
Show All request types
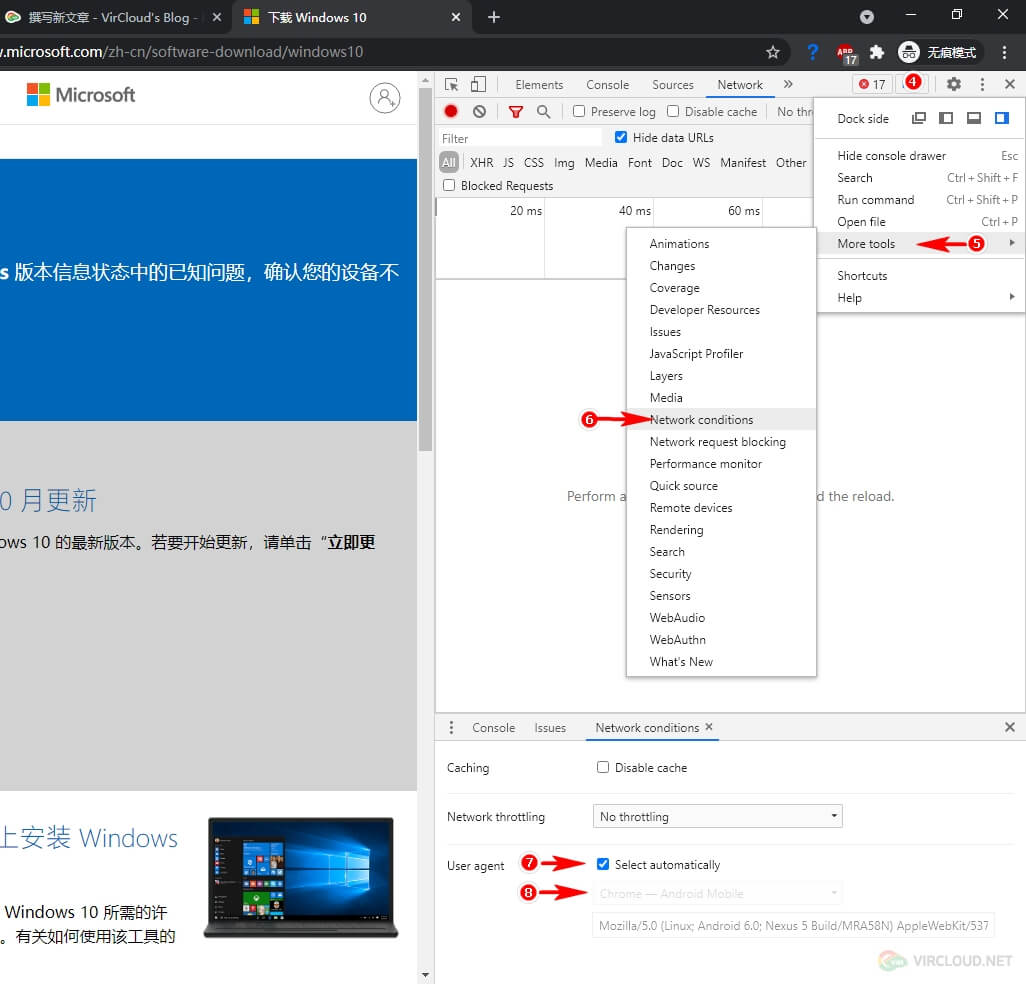tap(448, 162)
